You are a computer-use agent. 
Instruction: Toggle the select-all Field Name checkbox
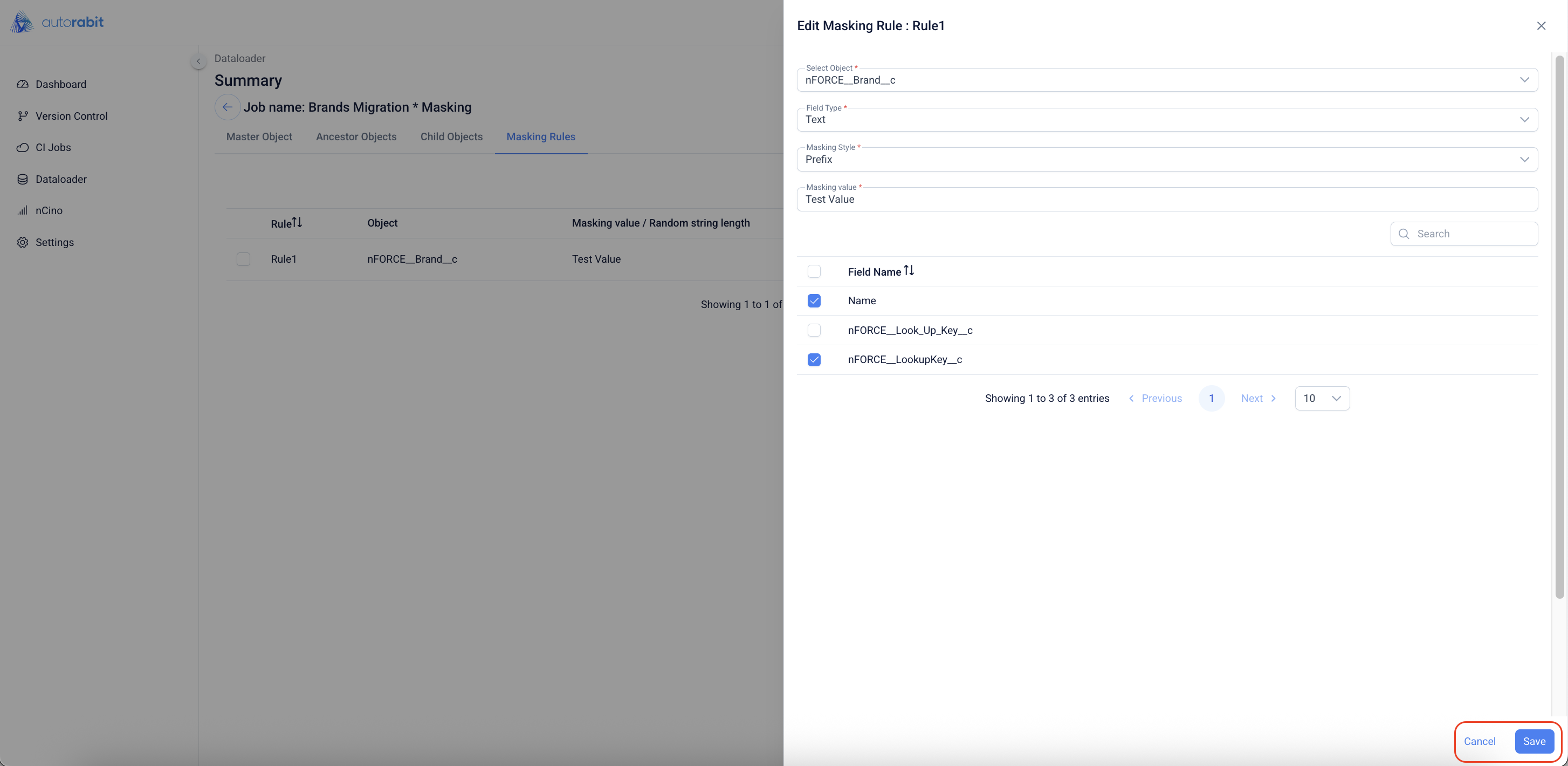814,271
